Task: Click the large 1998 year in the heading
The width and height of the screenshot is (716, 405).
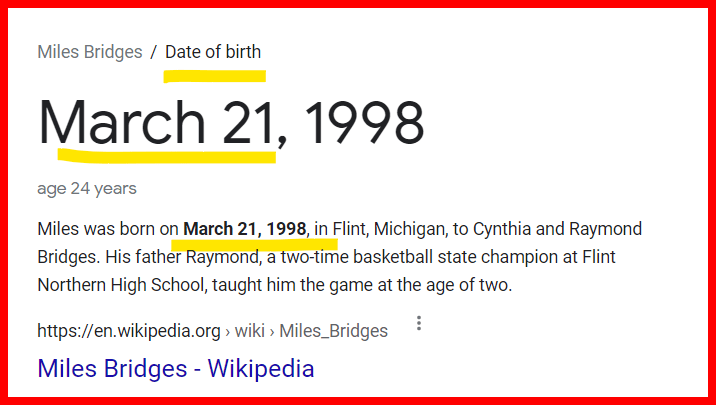Action: coord(364,124)
